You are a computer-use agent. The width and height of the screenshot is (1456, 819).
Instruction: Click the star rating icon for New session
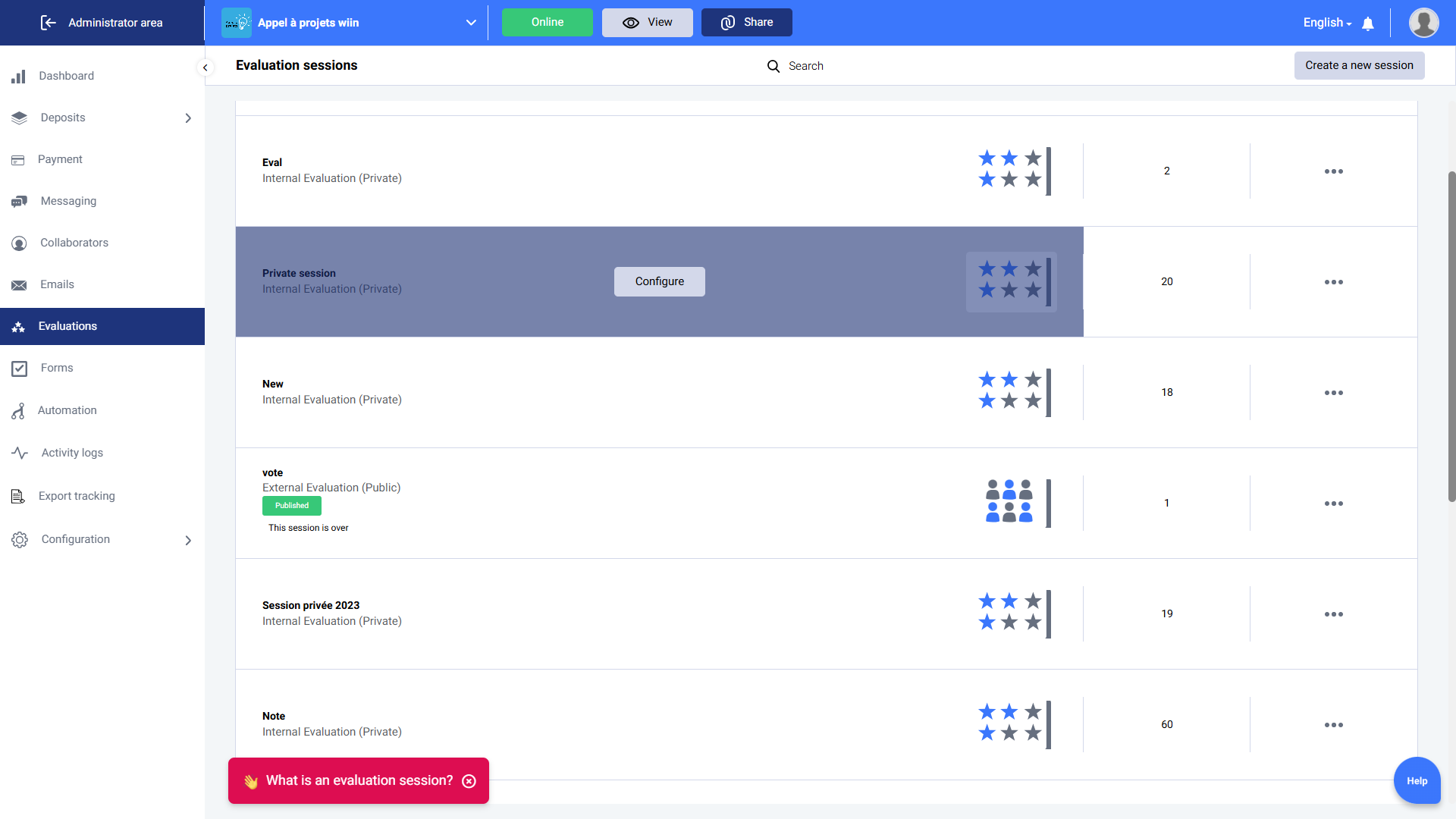1010,391
